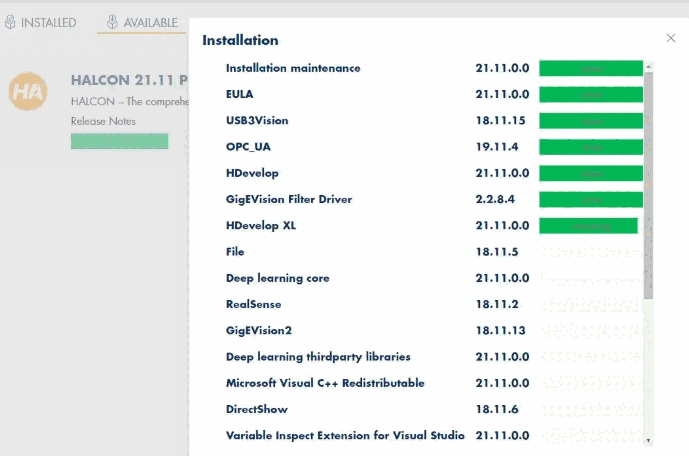Select the 'USB3Vision' entry

pyautogui.click(x=257, y=120)
